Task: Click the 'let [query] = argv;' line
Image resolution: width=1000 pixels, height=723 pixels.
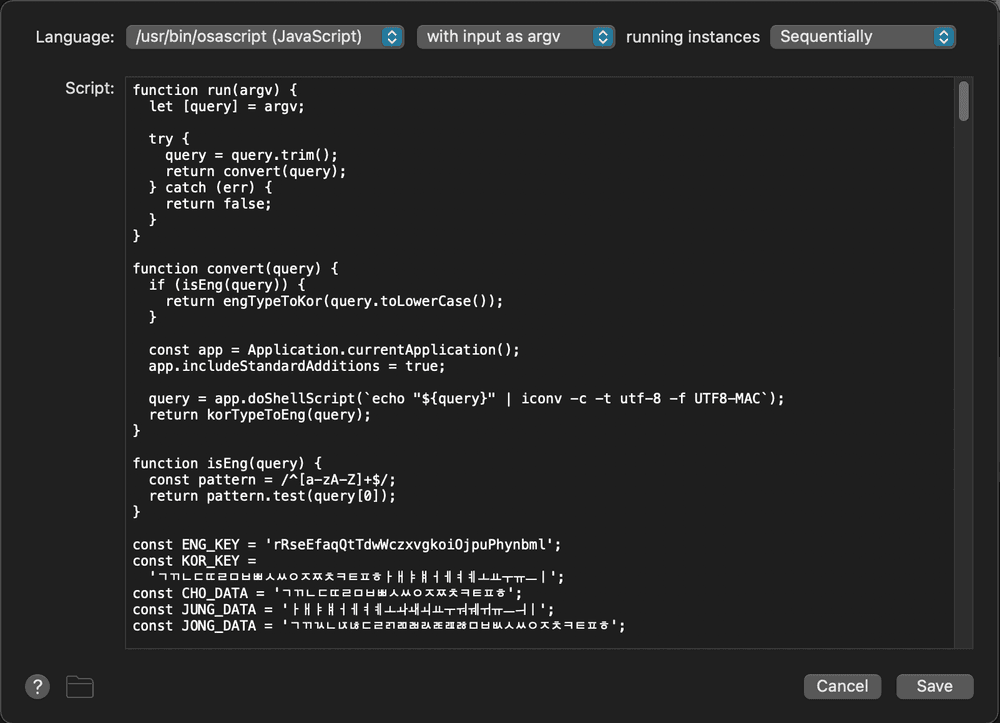Action: coord(226,106)
